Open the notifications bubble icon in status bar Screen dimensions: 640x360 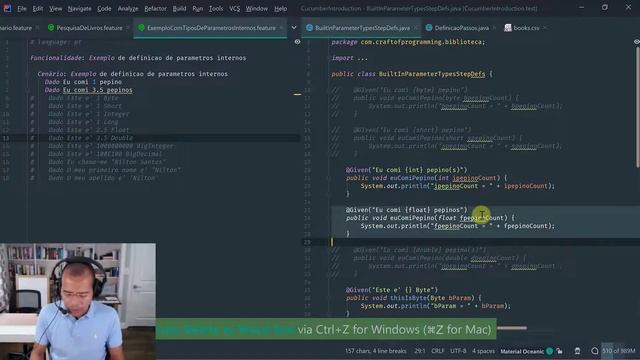coord(595,351)
